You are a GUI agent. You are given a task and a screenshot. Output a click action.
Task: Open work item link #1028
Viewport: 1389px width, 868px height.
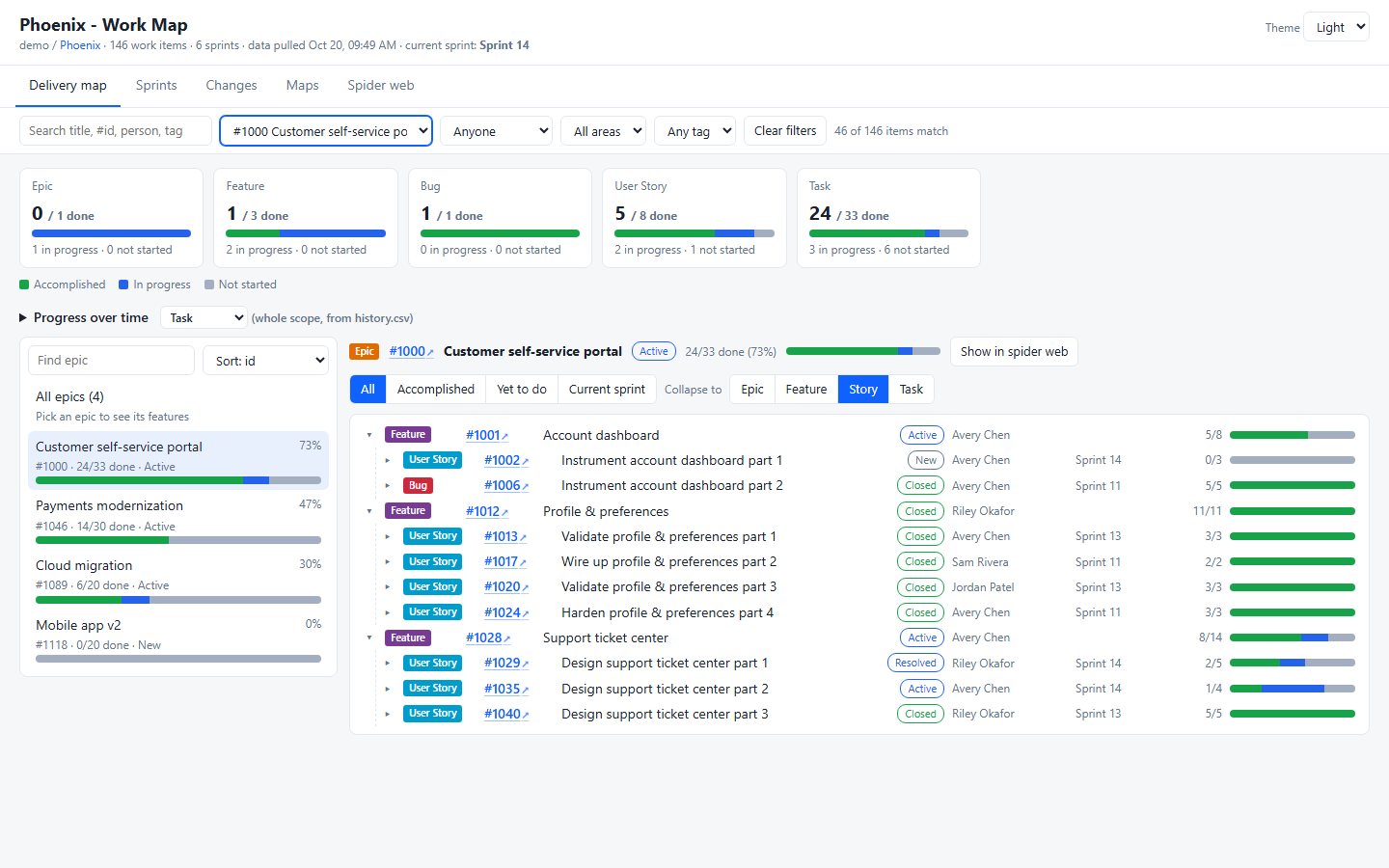pyautogui.click(x=488, y=638)
